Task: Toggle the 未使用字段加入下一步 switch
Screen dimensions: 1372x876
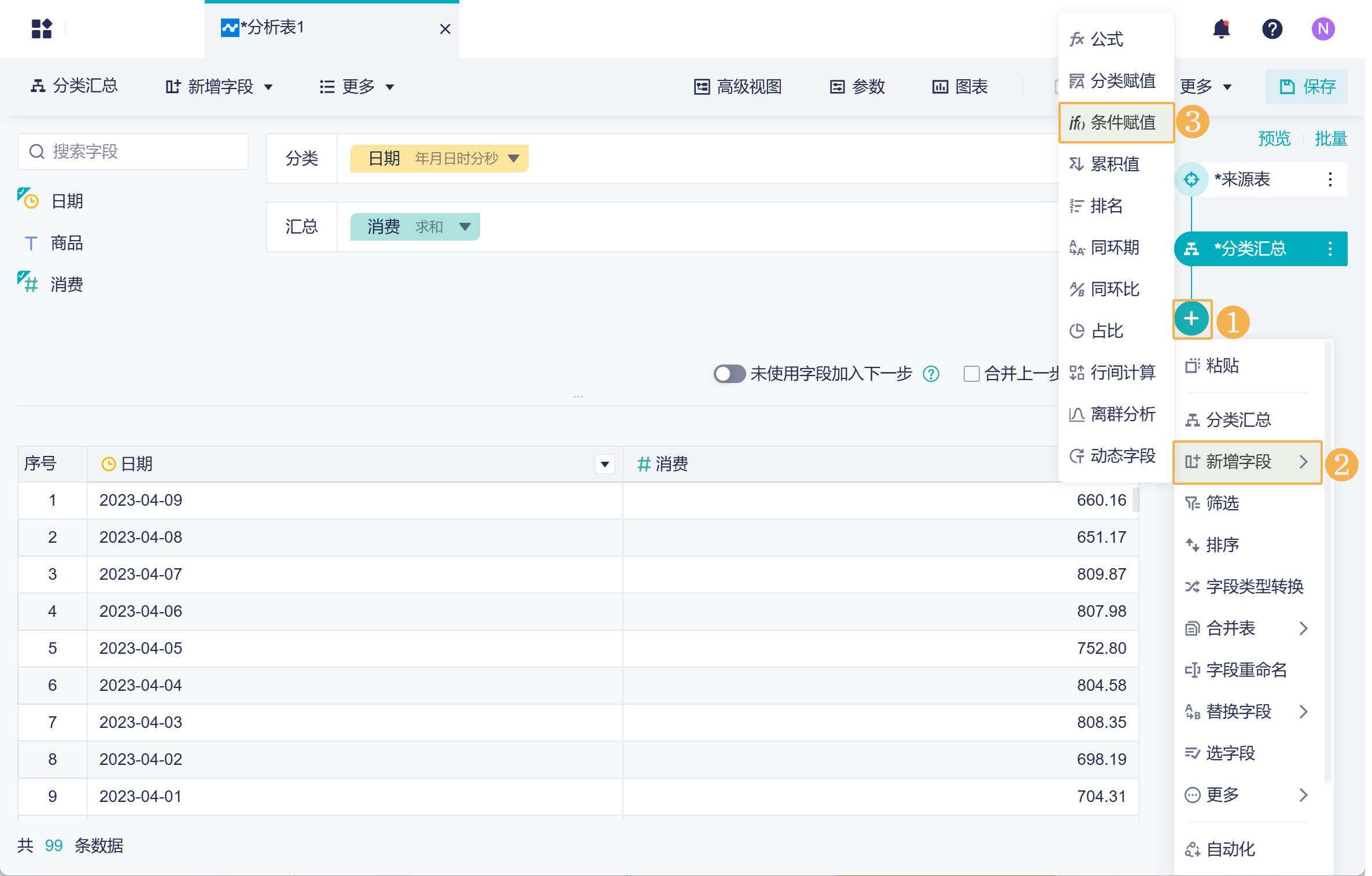Action: pyautogui.click(x=729, y=374)
